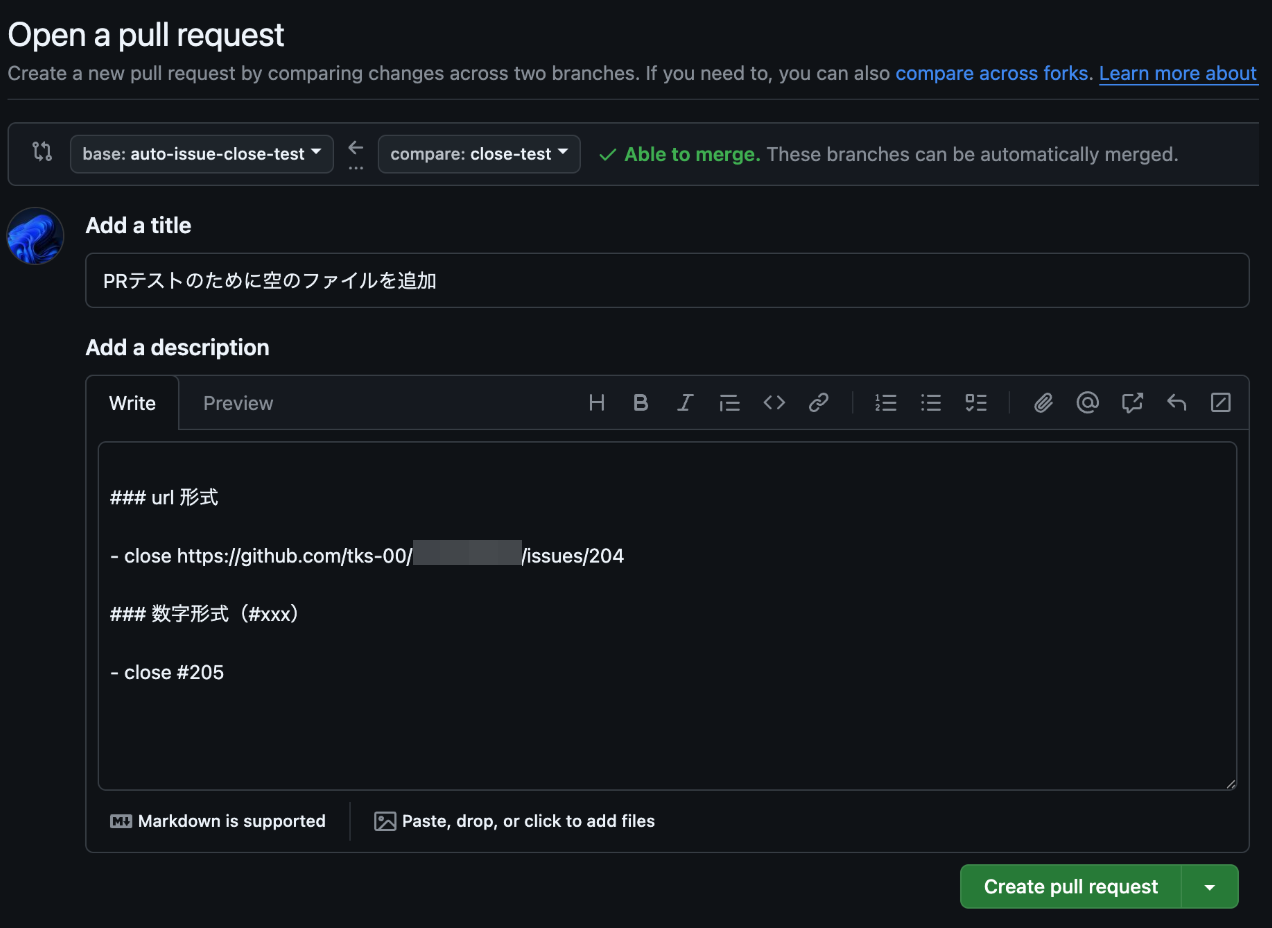Click the Create pull request button
The height and width of the screenshot is (928, 1272).
click(x=1071, y=886)
